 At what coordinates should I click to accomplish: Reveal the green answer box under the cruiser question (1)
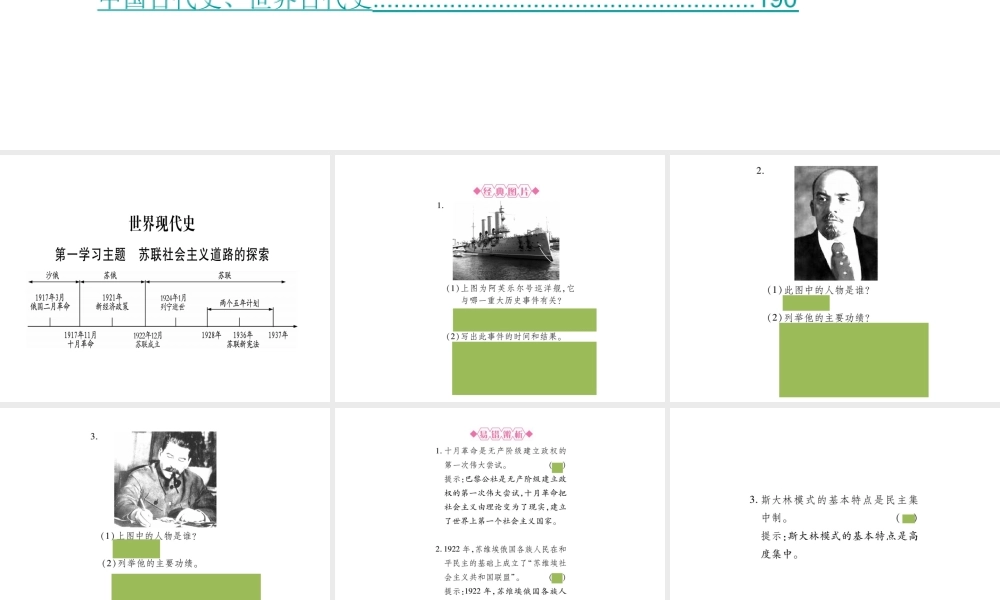click(524, 319)
